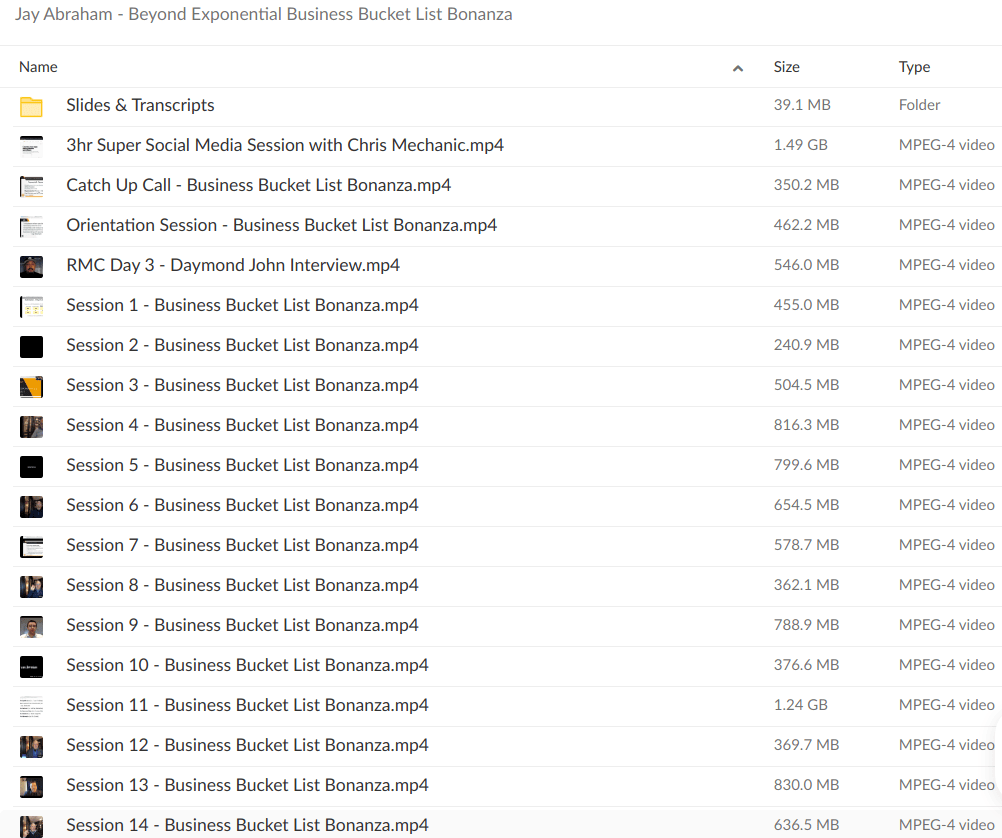The width and height of the screenshot is (1002, 838).
Task: Select the Name column header
Action: click(x=38, y=67)
